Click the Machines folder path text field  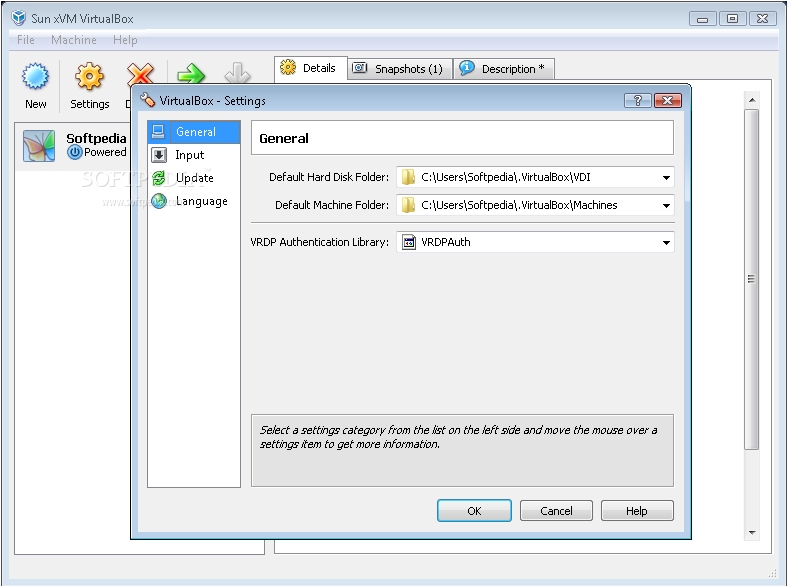[535, 205]
